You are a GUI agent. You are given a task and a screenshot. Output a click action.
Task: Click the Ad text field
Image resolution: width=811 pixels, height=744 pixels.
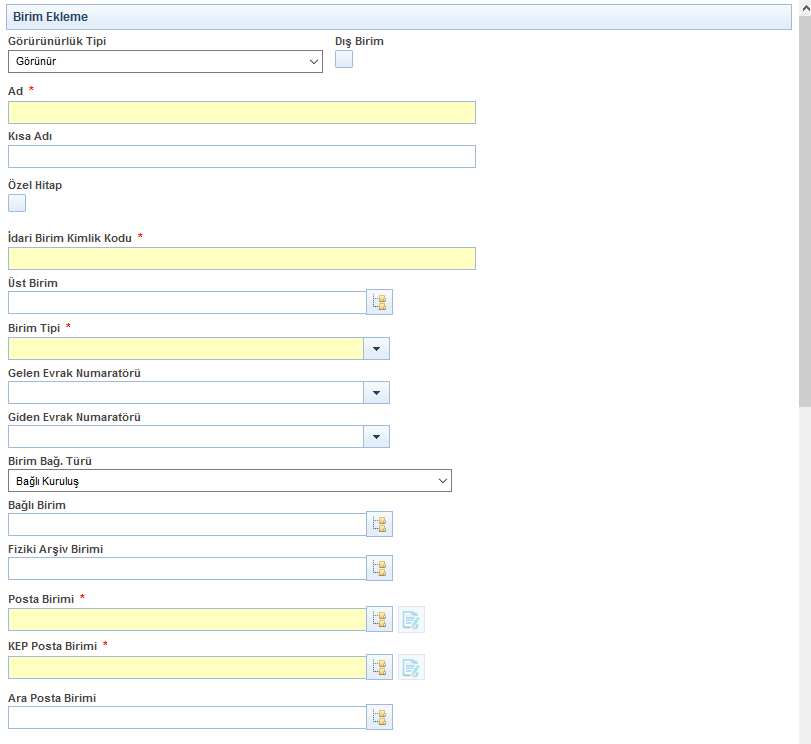[x=241, y=113]
